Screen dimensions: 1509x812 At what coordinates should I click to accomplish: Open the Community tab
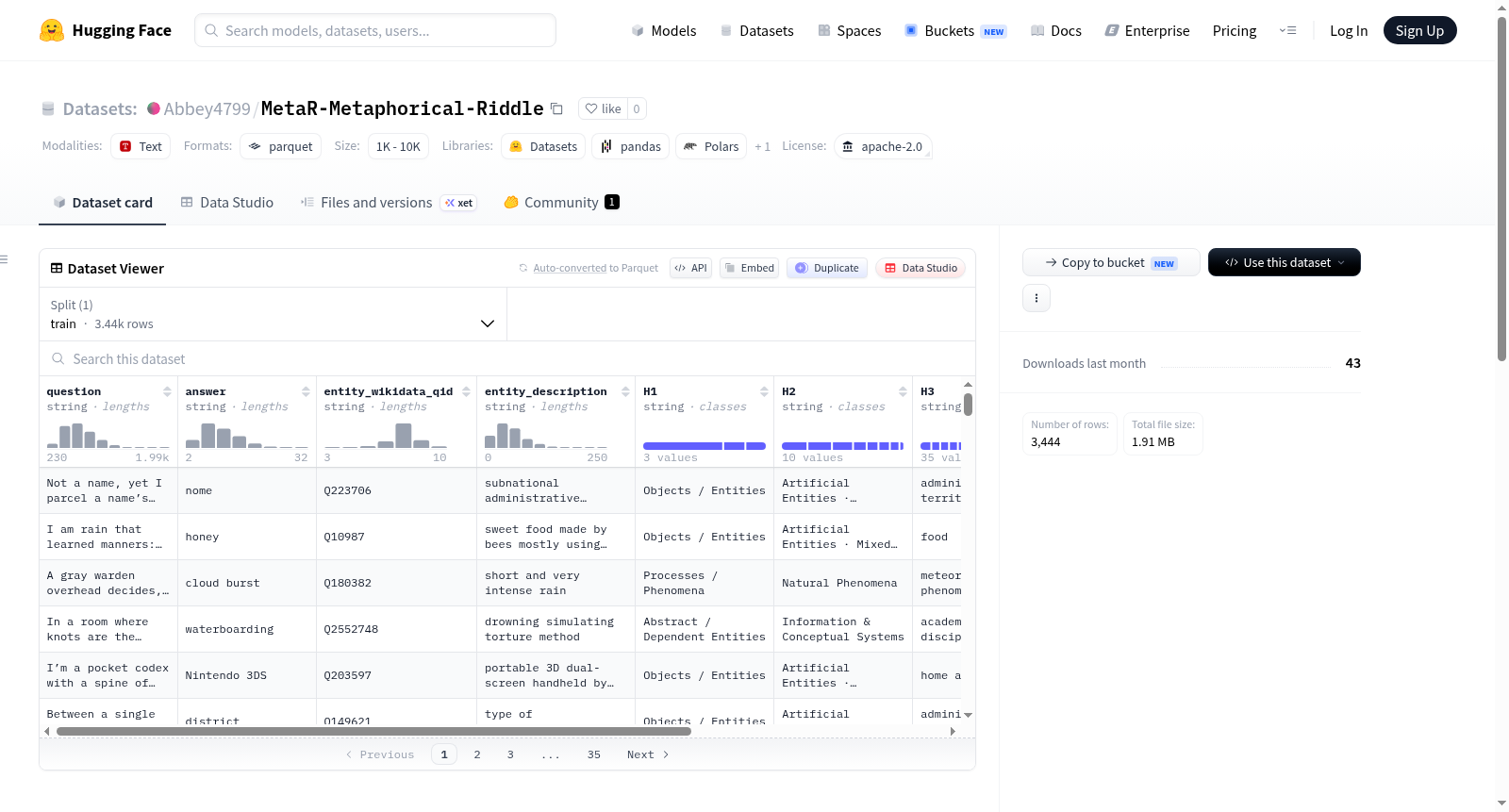point(561,202)
